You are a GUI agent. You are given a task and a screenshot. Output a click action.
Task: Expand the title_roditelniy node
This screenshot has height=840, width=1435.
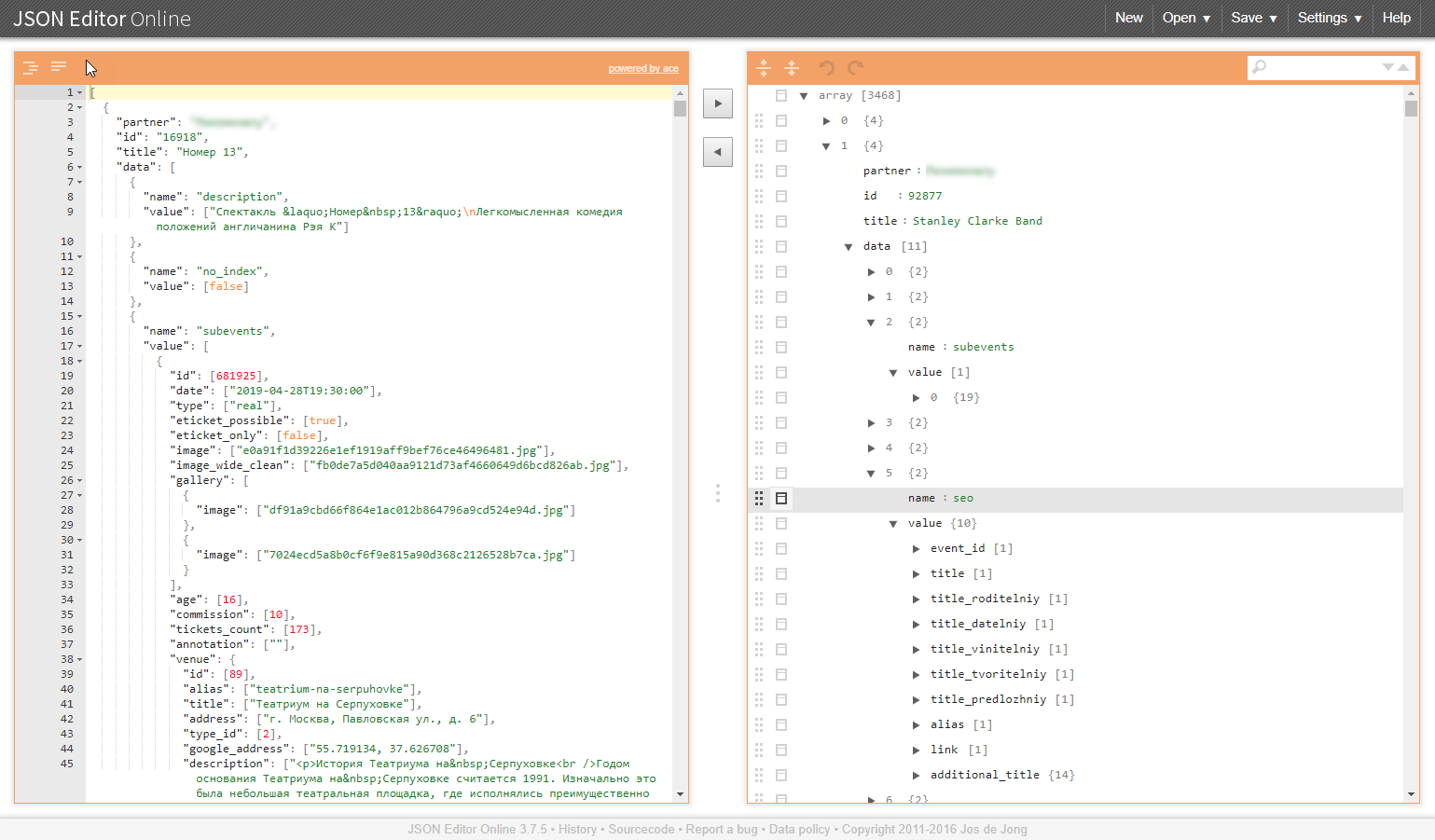916,599
